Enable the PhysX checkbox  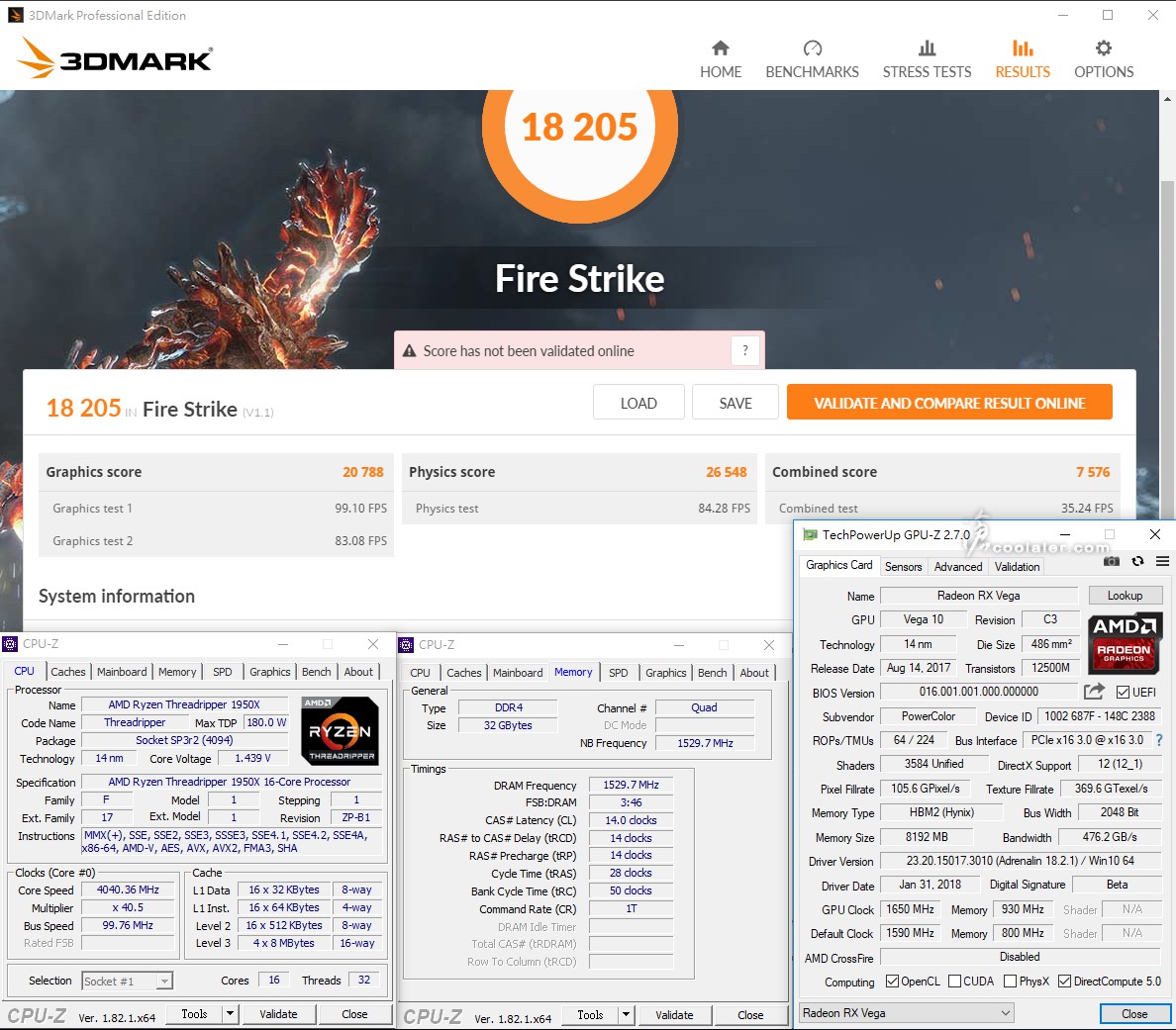[x=1011, y=982]
